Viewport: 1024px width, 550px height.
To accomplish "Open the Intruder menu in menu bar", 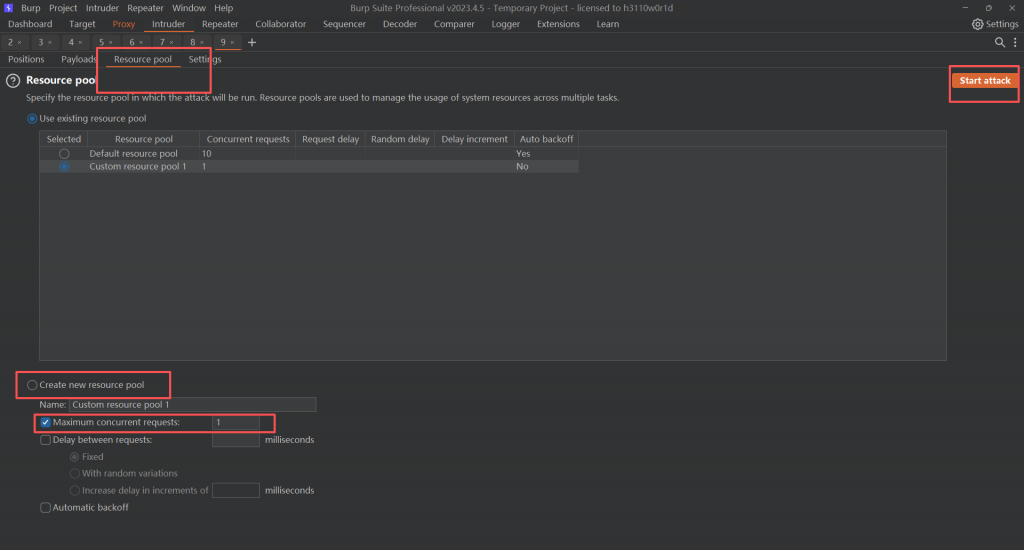I will click(x=101, y=8).
